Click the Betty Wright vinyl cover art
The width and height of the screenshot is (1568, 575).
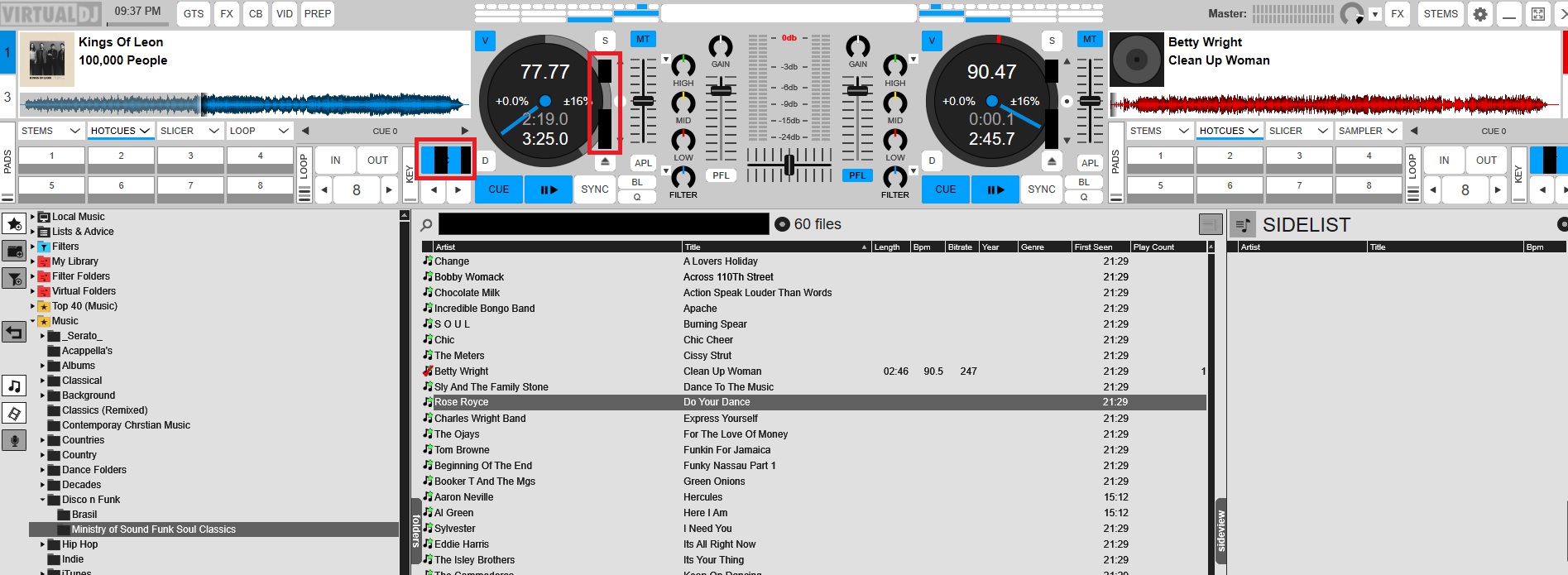point(1136,60)
